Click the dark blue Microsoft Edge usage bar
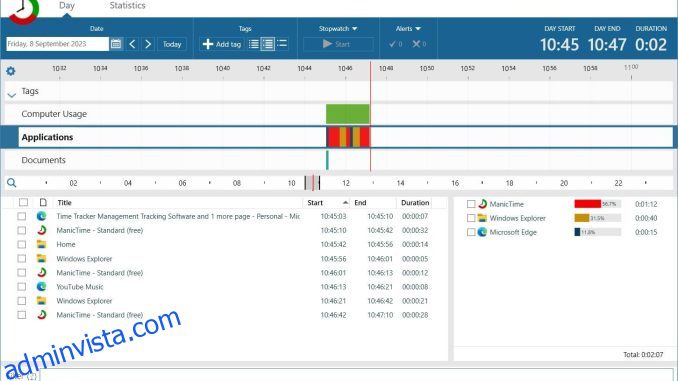Image resolution: width=678 pixels, height=381 pixels. click(x=577, y=232)
